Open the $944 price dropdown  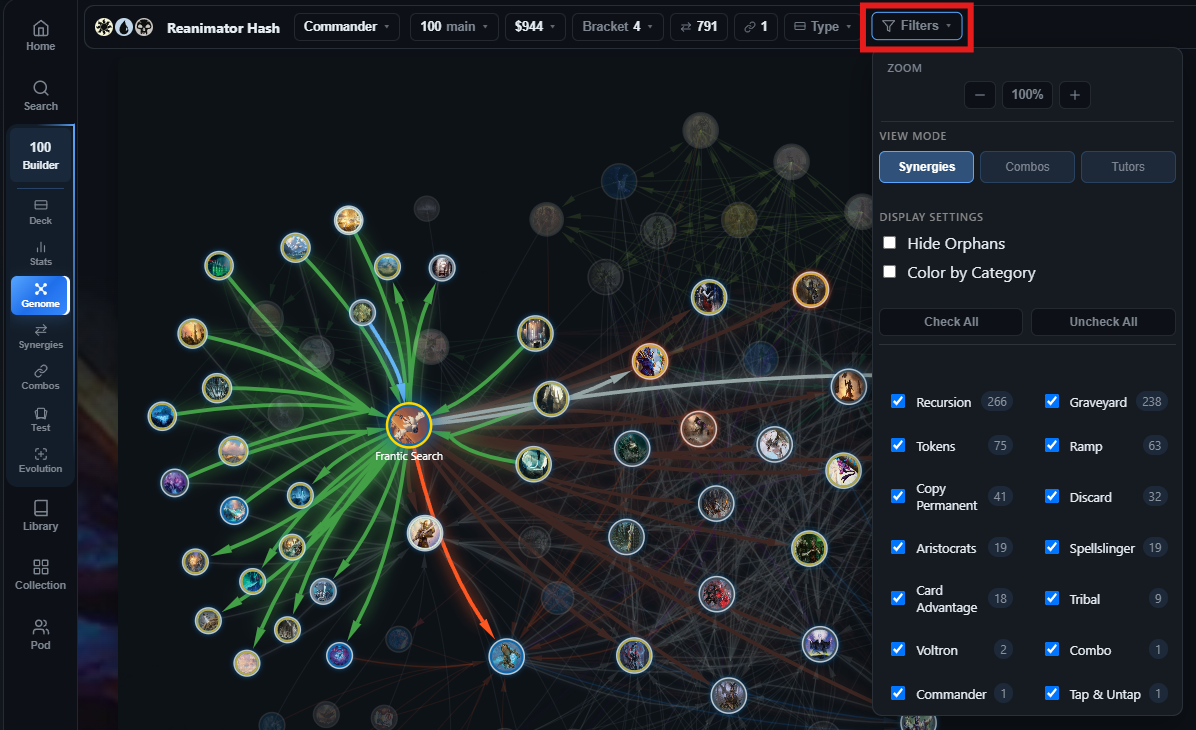(535, 27)
